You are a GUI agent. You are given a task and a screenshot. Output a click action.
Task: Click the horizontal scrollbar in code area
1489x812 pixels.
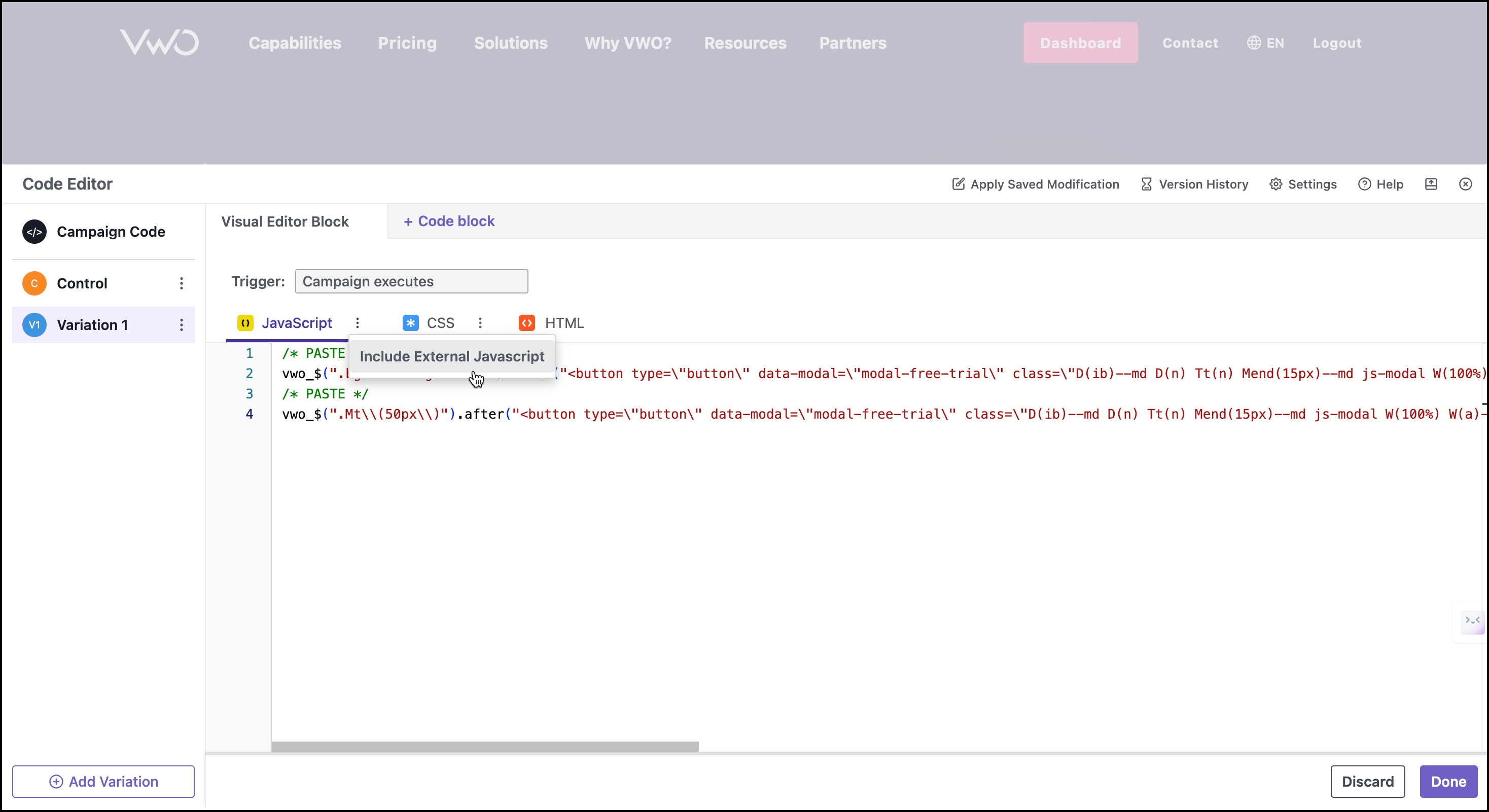tap(484, 746)
